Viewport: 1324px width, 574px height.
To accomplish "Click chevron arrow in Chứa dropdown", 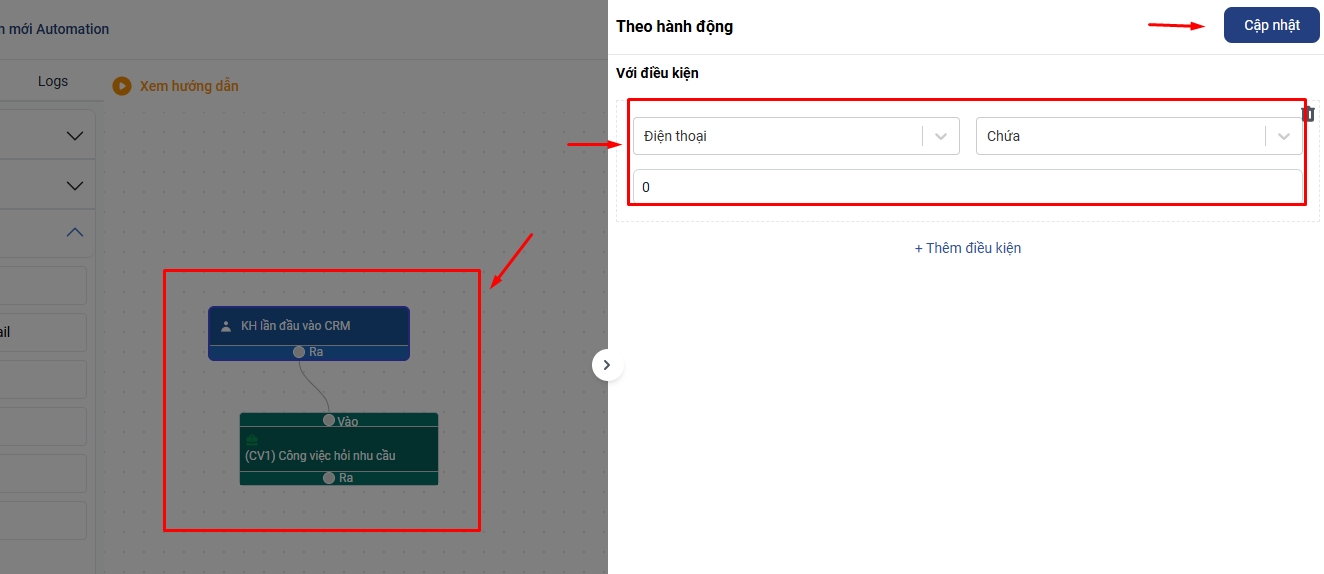I will pyautogui.click(x=1284, y=136).
